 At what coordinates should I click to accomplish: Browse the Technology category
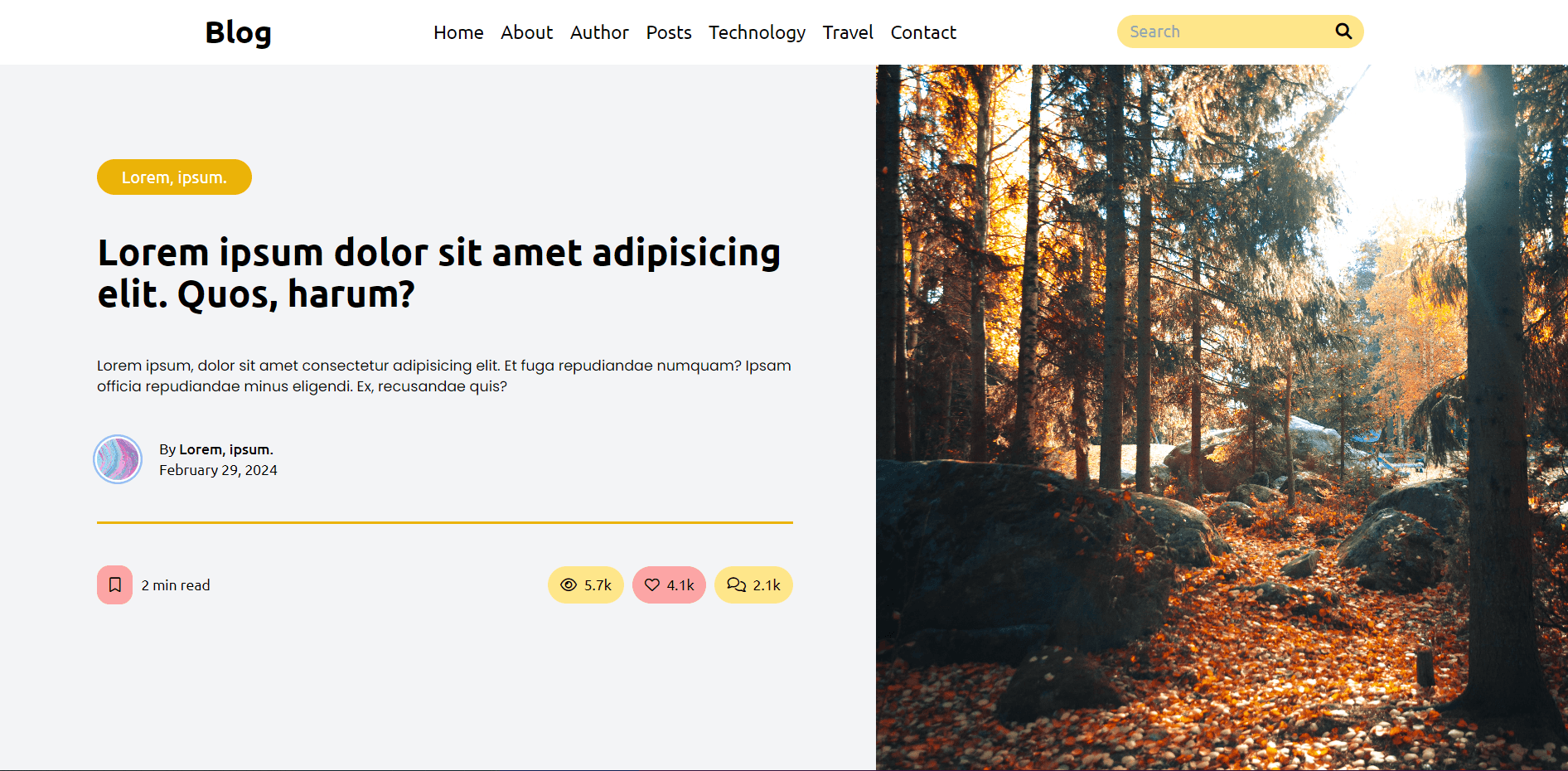[x=757, y=32]
